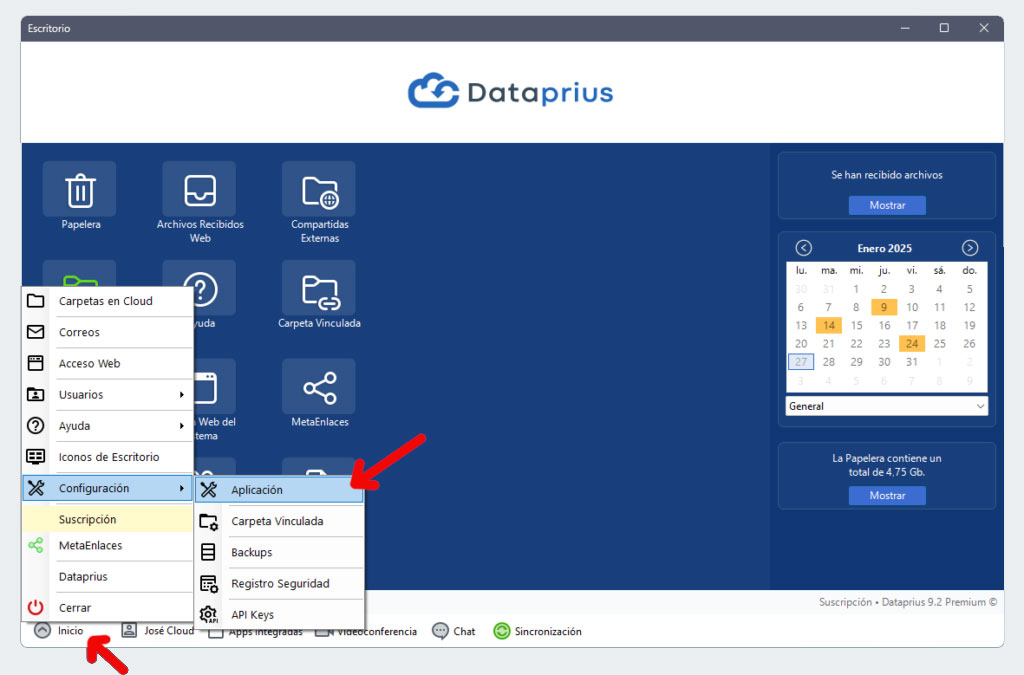This screenshot has height=675, width=1024.
Task: Click user-card icon beside Usuarios
Action: [36, 394]
